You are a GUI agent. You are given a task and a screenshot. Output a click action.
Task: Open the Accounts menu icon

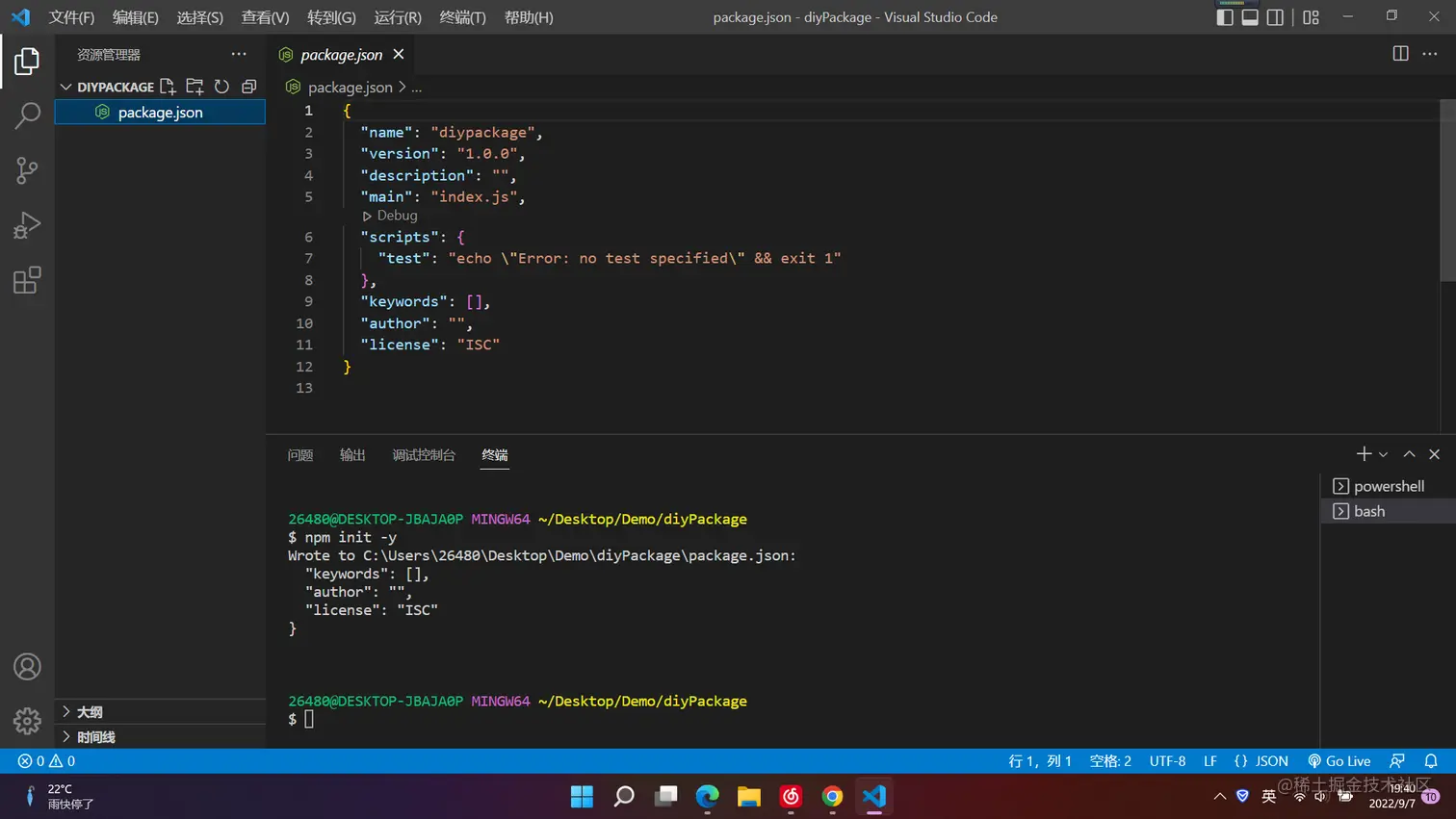[27, 666]
